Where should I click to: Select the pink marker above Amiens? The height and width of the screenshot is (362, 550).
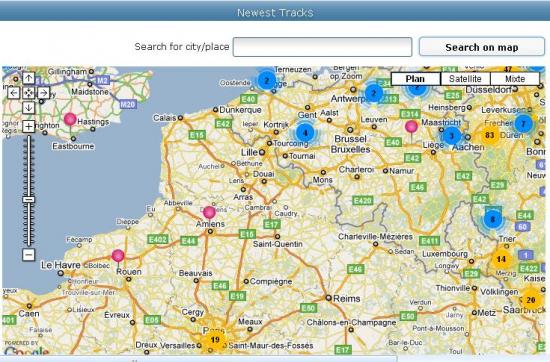point(209,212)
